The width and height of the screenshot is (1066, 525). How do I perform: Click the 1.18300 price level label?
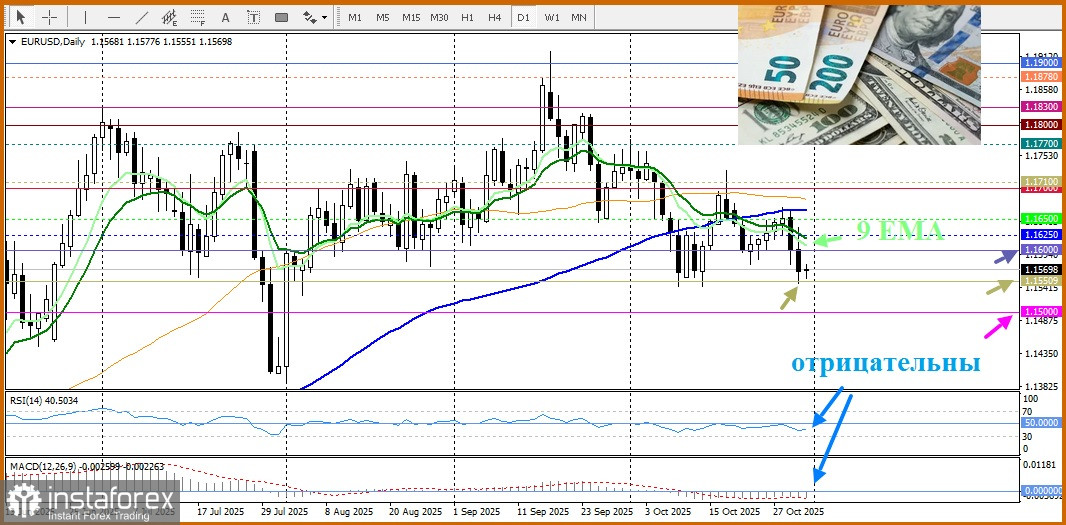pyautogui.click(x=1040, y=107)
